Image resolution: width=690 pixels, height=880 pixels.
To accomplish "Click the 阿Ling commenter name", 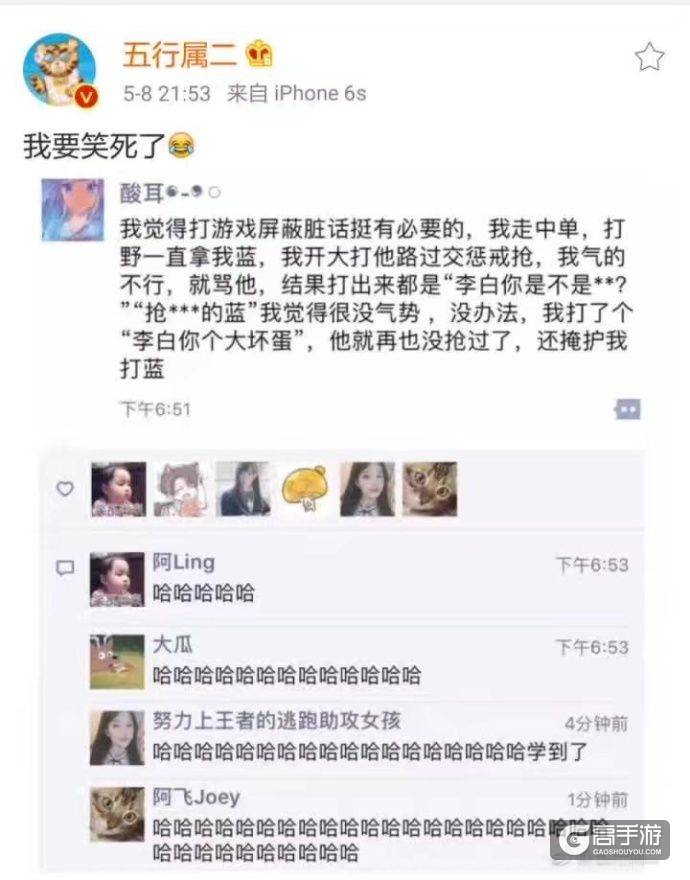I will point(184,562).
